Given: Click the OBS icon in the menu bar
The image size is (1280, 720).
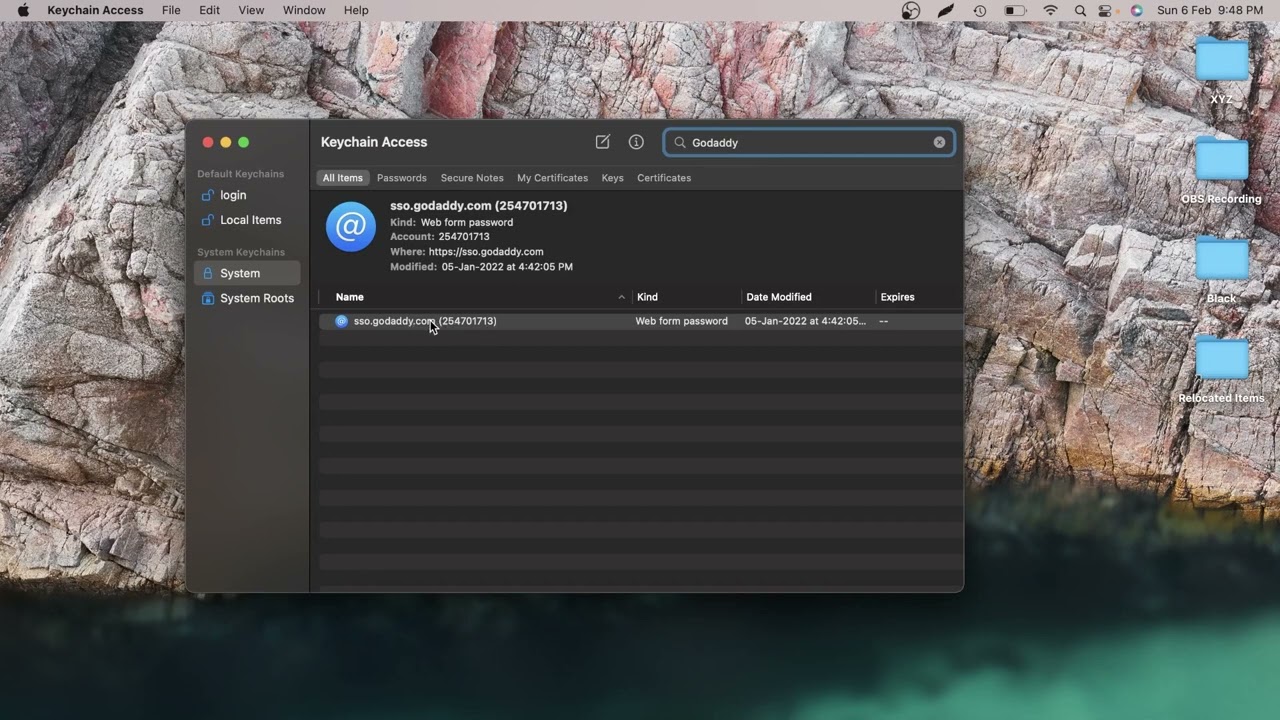Looking at the screenshot, I should coord(910,10).
